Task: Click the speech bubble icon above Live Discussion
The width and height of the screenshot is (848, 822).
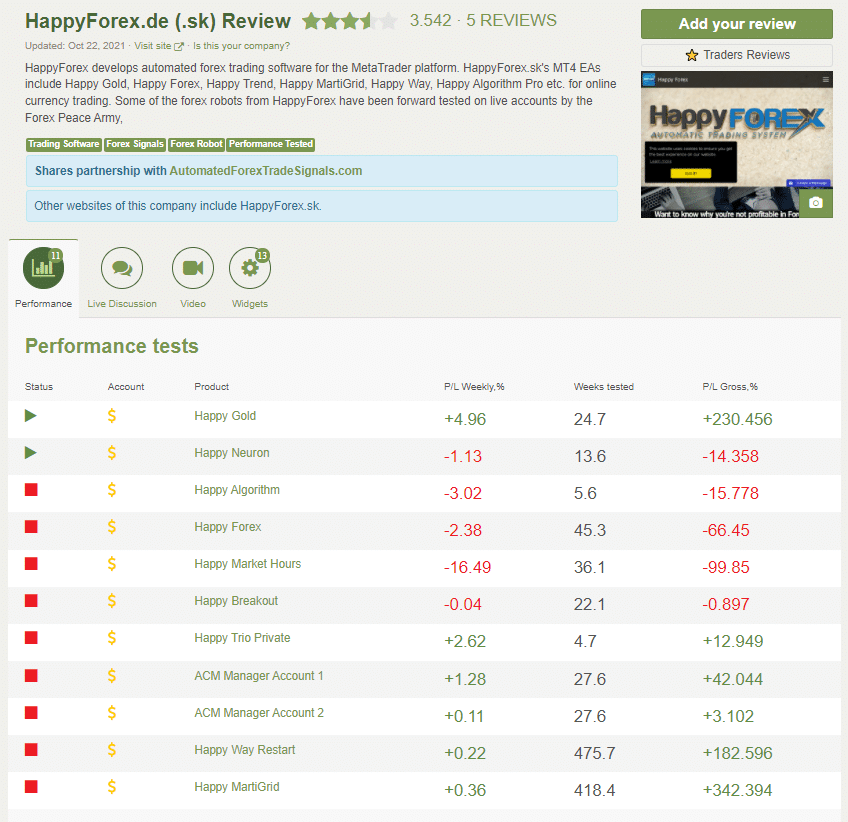Action: tap(121, 266)
